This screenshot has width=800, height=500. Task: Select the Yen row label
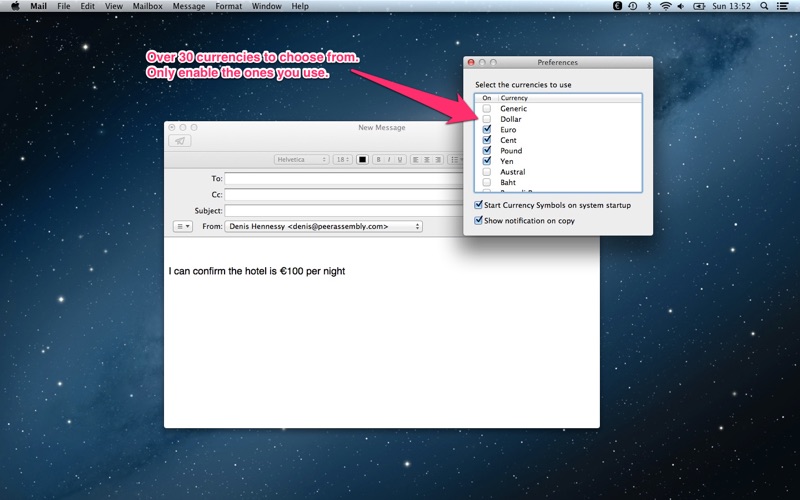(x=507, y=161)
